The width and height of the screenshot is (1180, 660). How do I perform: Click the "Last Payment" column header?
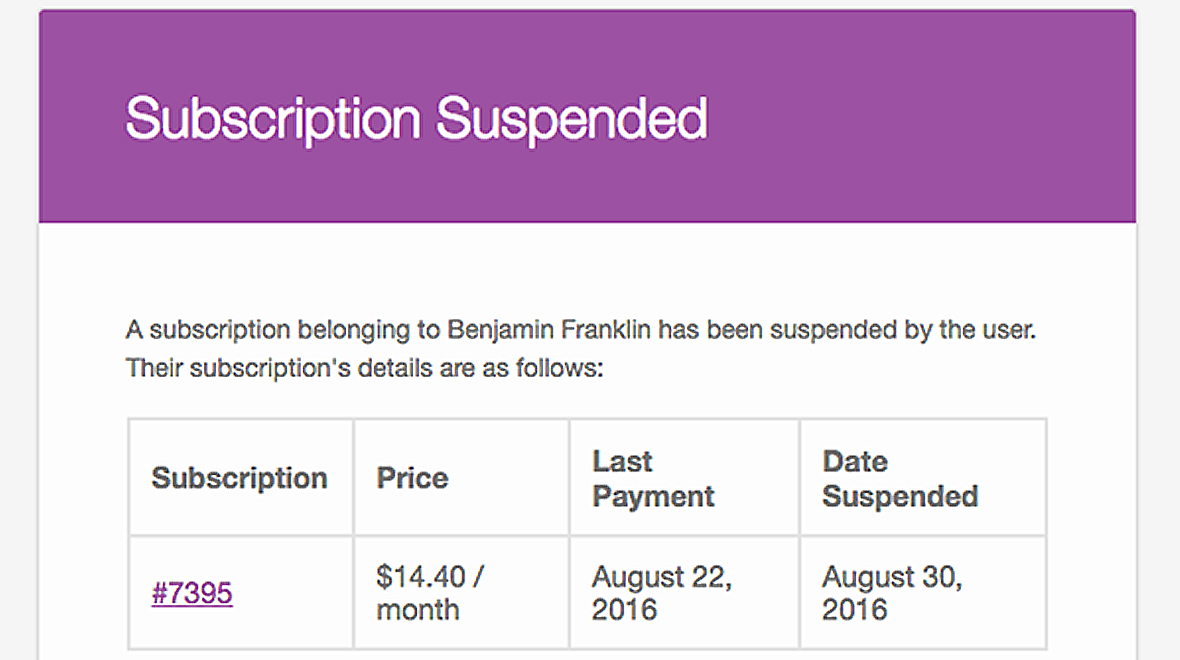point(653,479)
